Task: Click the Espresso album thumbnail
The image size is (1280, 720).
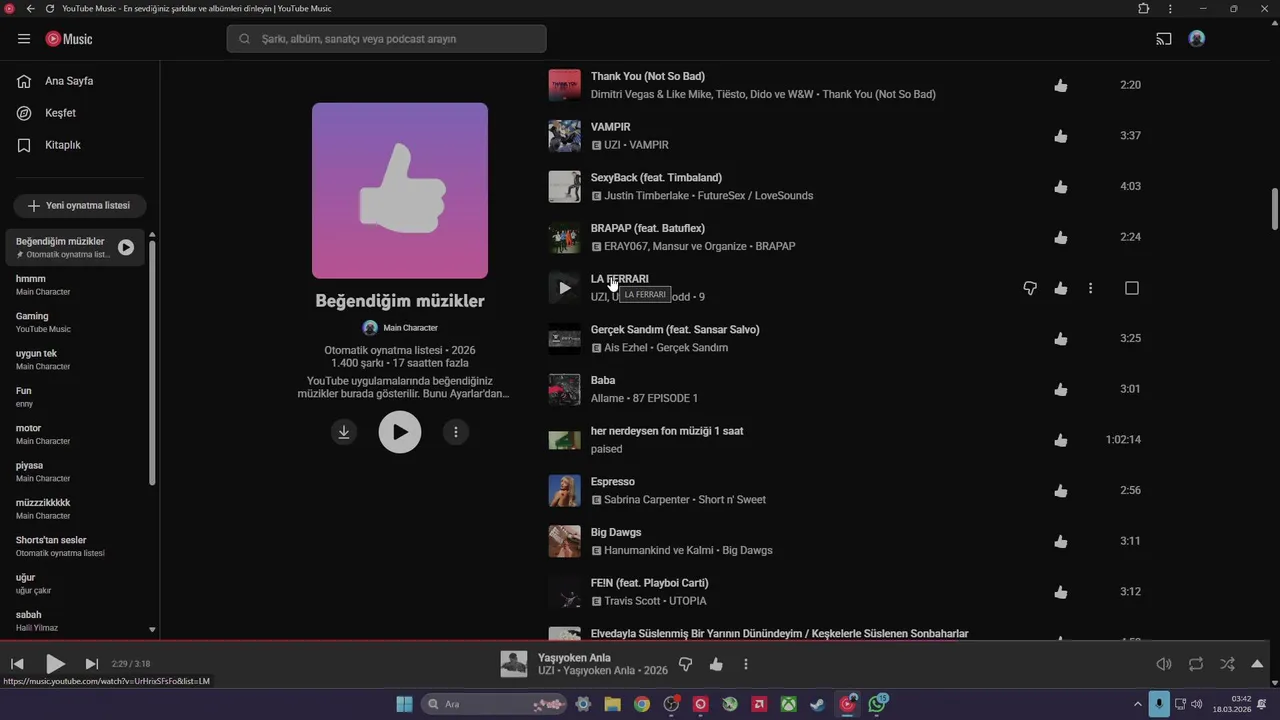Action: tap(565, 491)
